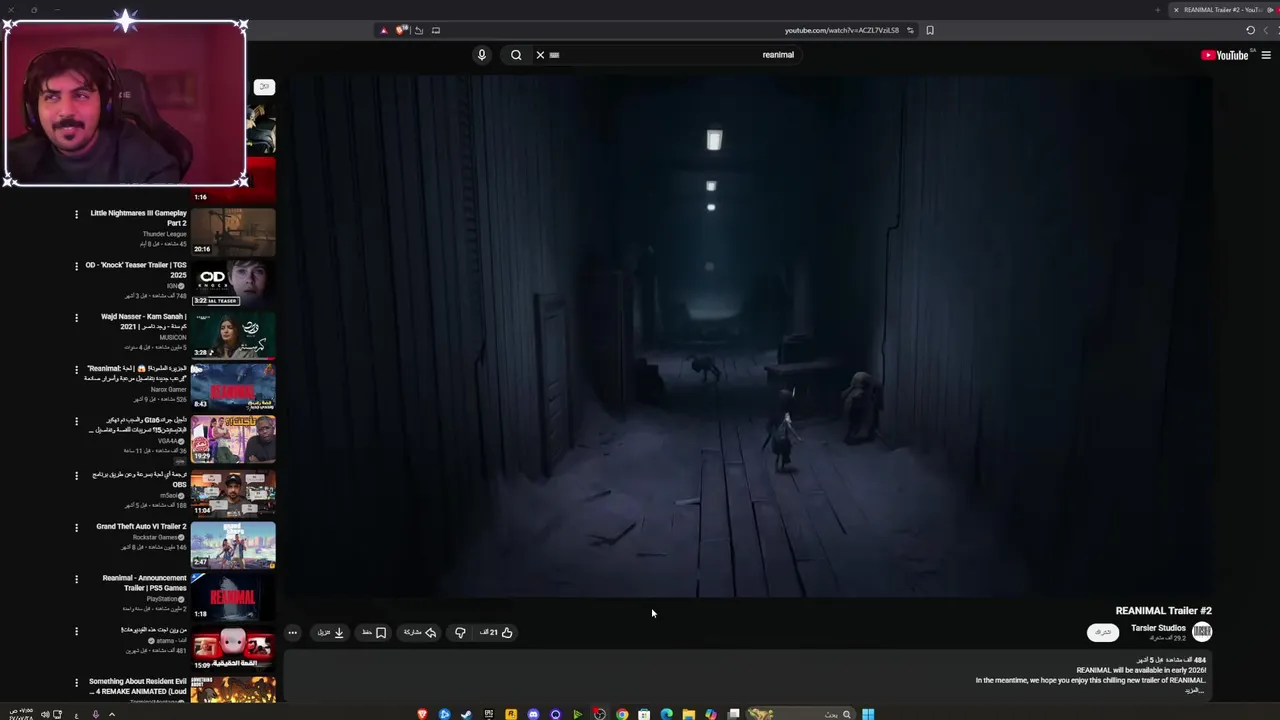Click the Download button under the video
The image size is (1280, 720).
[331, 632]
